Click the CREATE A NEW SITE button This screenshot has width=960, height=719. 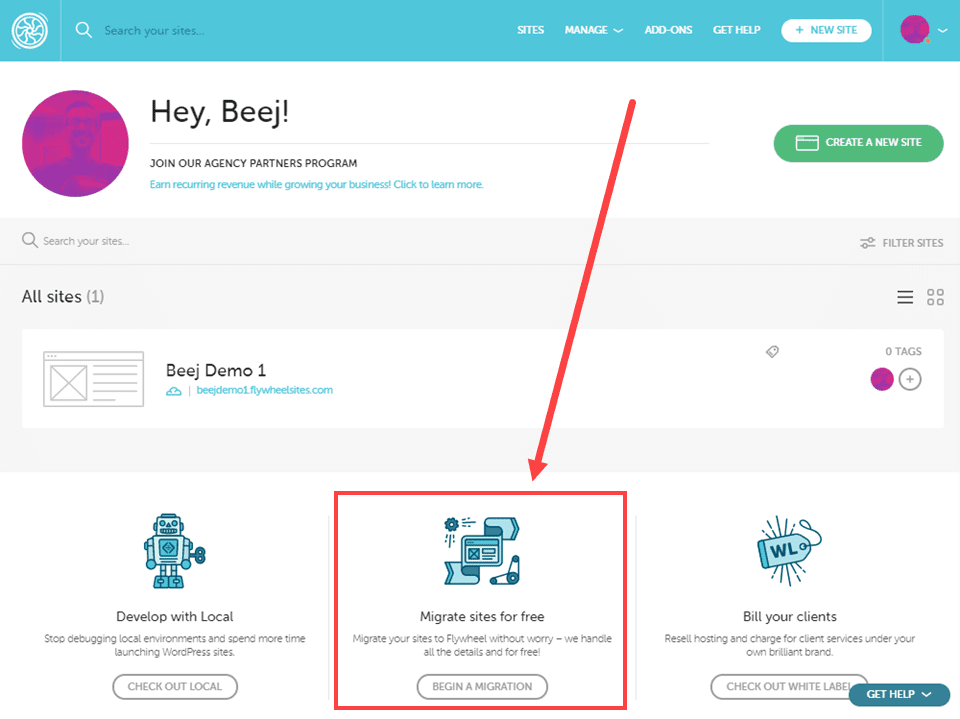pyautogui.click(x=857, y=143)
